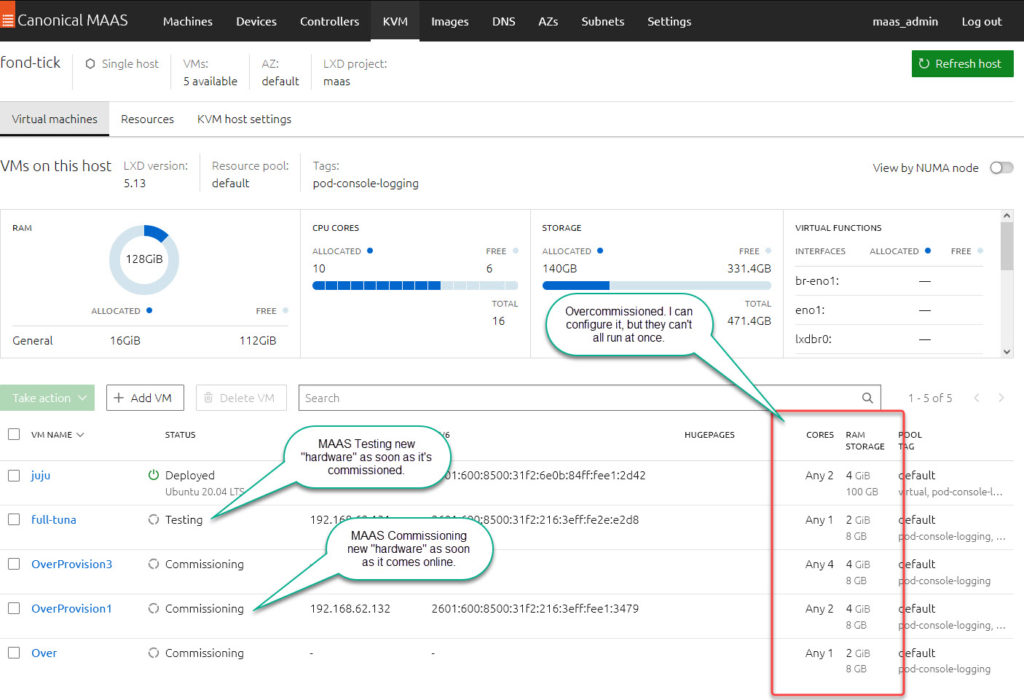The height and width of the screenshot is (700, 1024).
Task: Switch to KVM host settings tab
Action: pyautogui.click(x=244, y=119)
